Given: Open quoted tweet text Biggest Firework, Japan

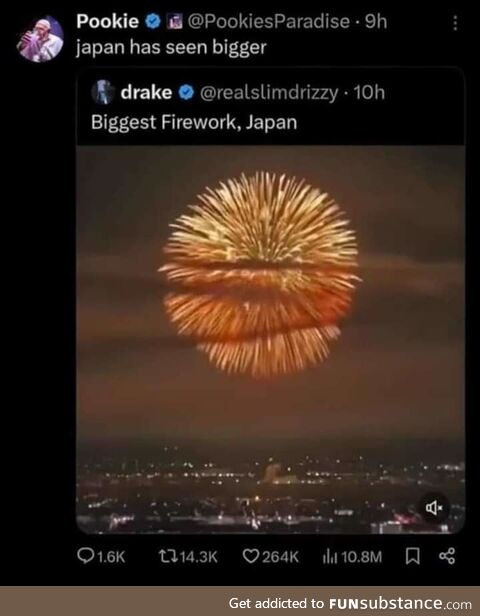Looking at the screenshot, I should click(194, 122).
